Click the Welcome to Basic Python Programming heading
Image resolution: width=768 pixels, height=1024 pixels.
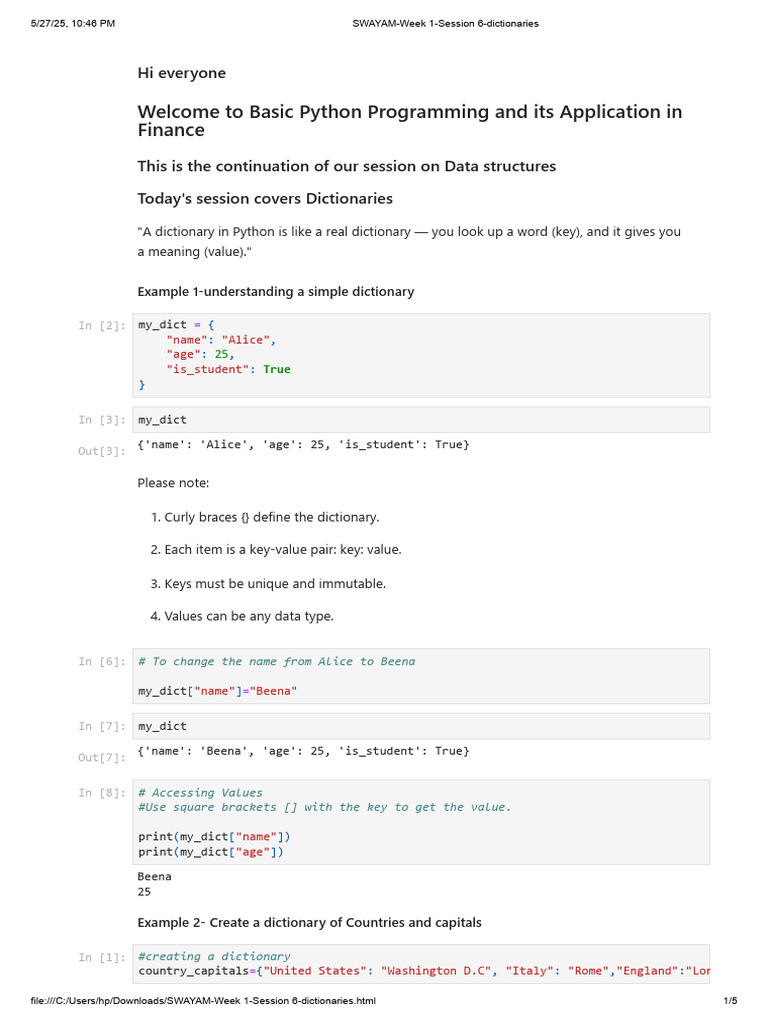point(409,121)
